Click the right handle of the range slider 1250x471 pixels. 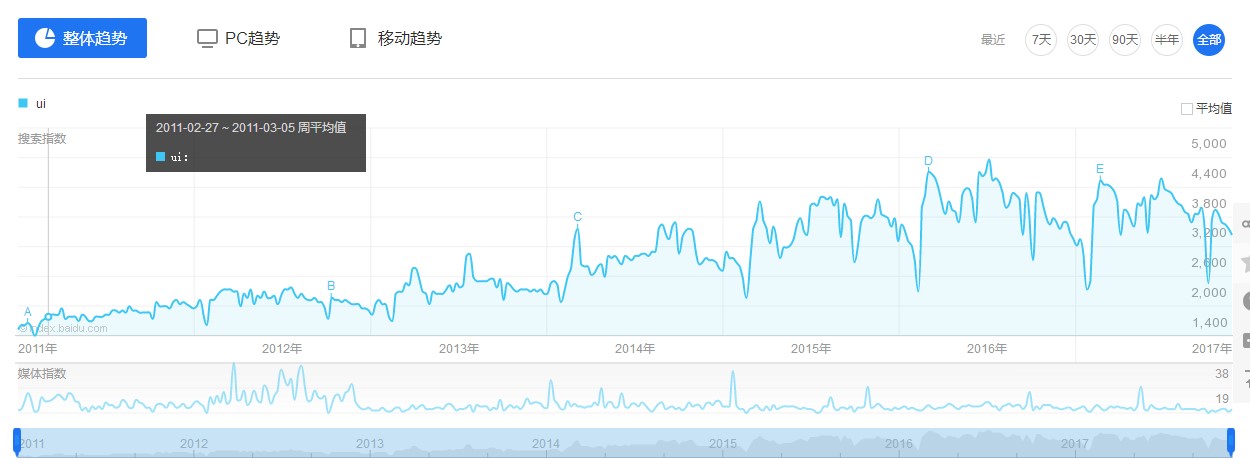point(1232,441)
